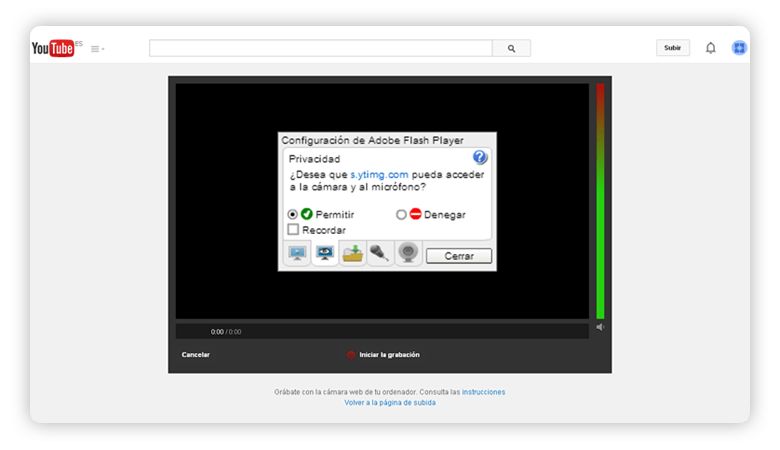Switch to the Flash privacy eye tab

tap(325, 253)
